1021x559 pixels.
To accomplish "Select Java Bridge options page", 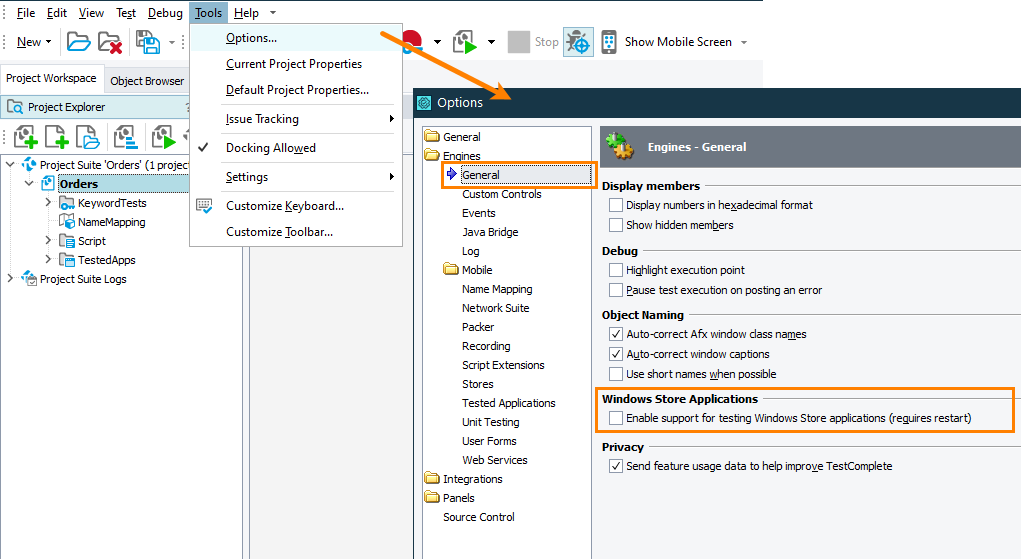I will tap(490, 232).
